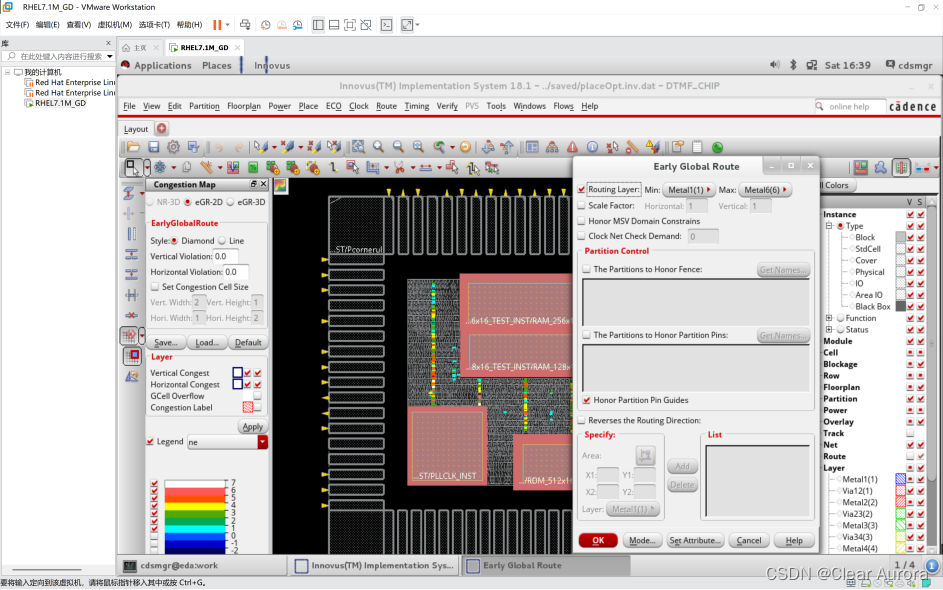Click the VMware full screen icon
943x590 pixels.
[349, 25]
